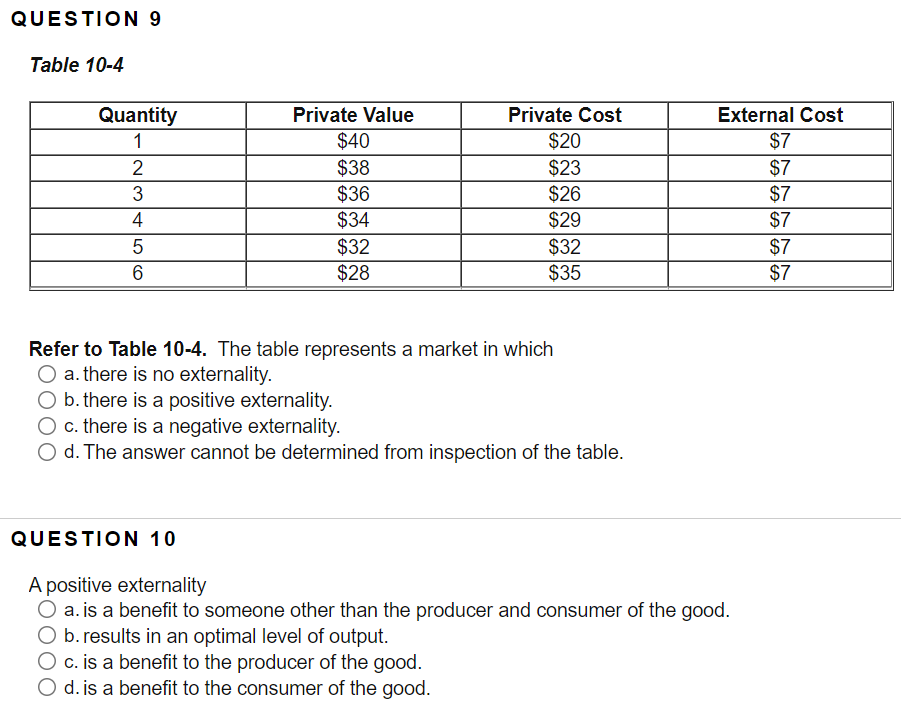Screen dimensions: 901x709
Task: Click the $35 Private Cost cell
Action: pyautogui.click(x=564, y=272)
